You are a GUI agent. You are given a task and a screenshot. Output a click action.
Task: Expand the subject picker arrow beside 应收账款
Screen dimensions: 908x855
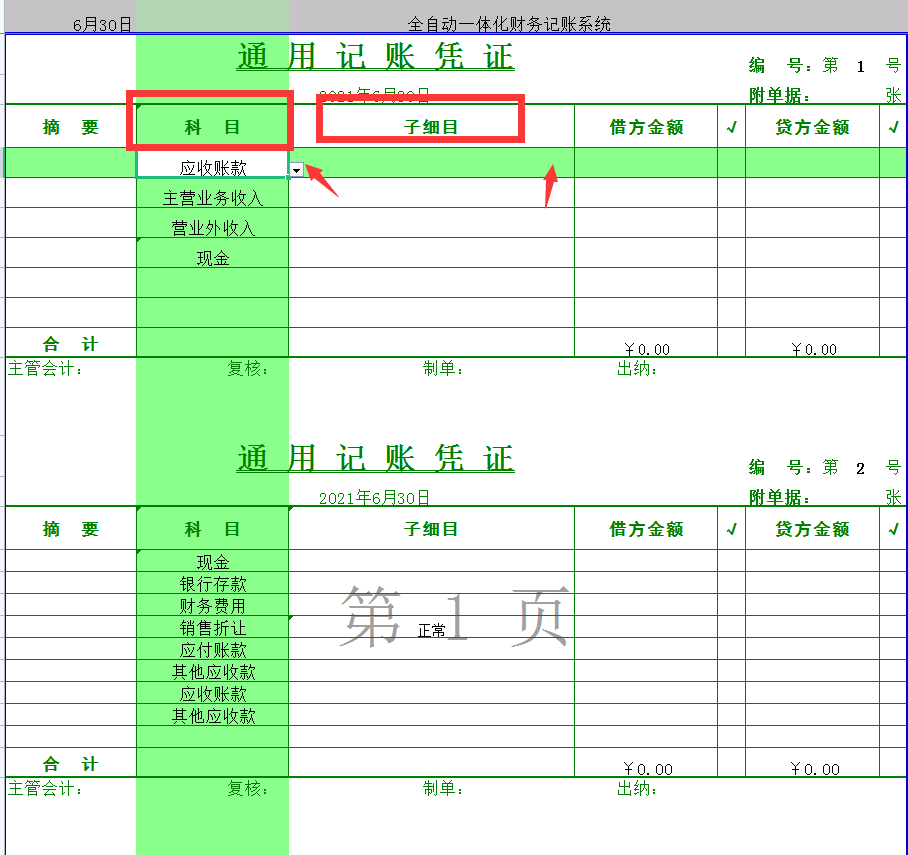coord(295,170)
